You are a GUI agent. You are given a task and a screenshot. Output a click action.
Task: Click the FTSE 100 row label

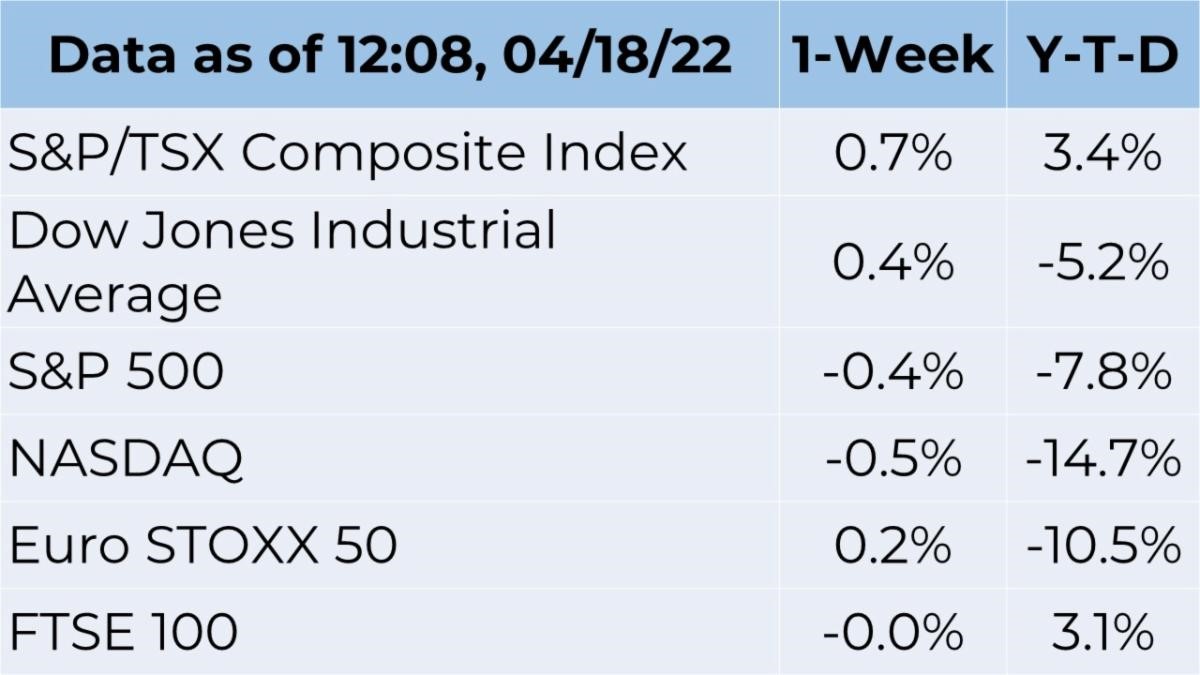coord(123,633)
